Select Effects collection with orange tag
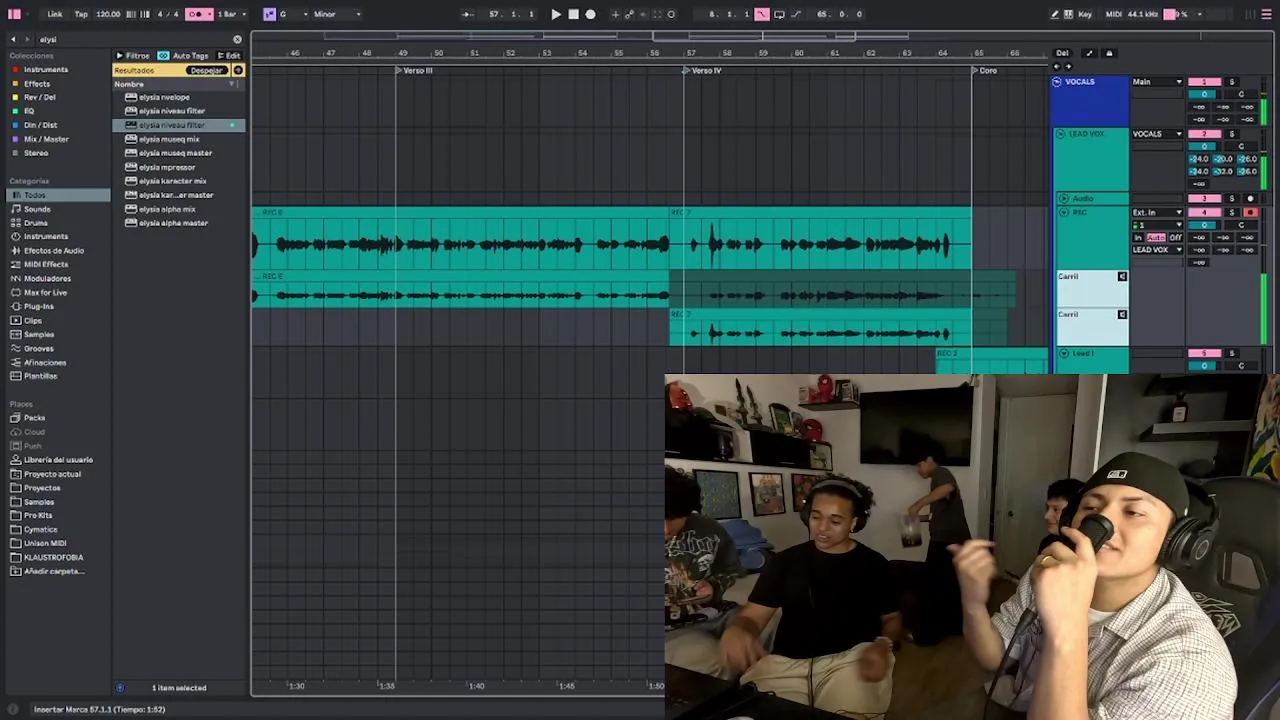Viewport: 1280px width, 720px height. click(x=37, y=83)
